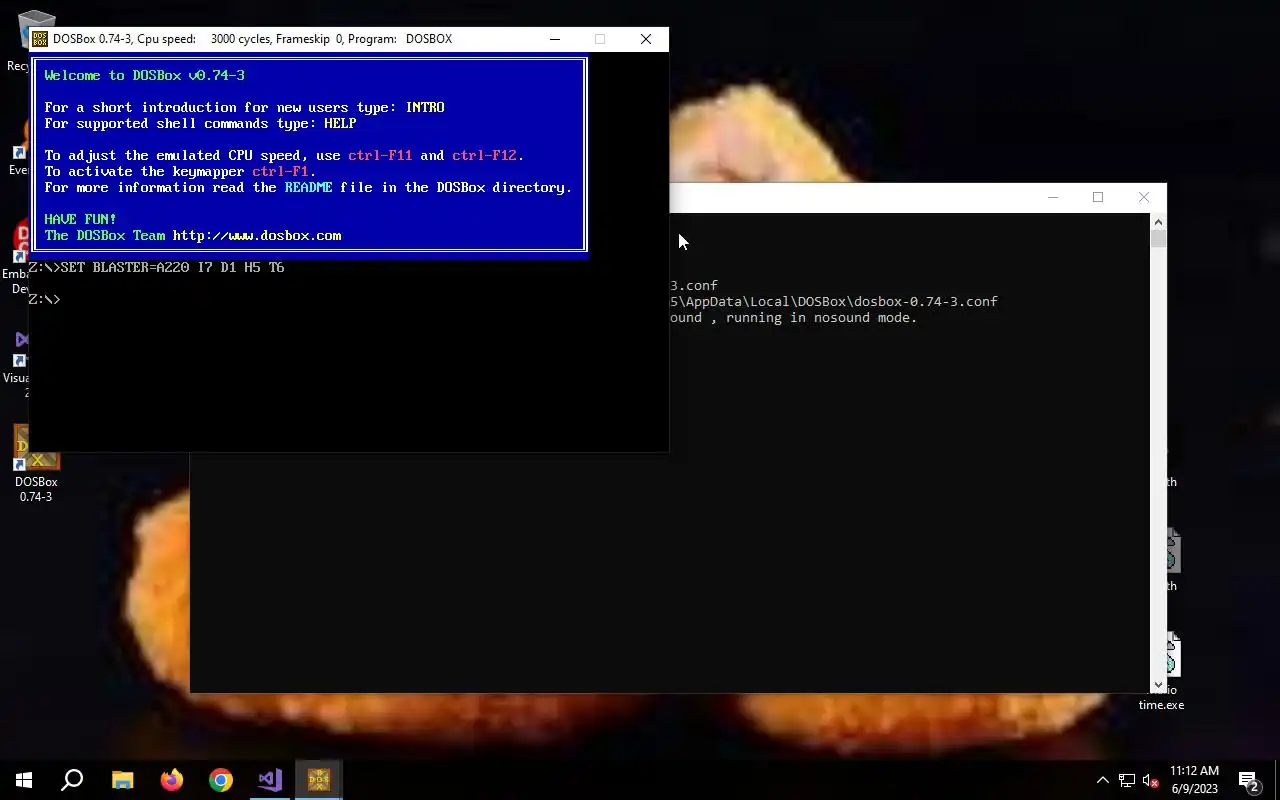The image size is (1280, 800).
Task: Close the DOSBox status console window
Action: 1144,197
